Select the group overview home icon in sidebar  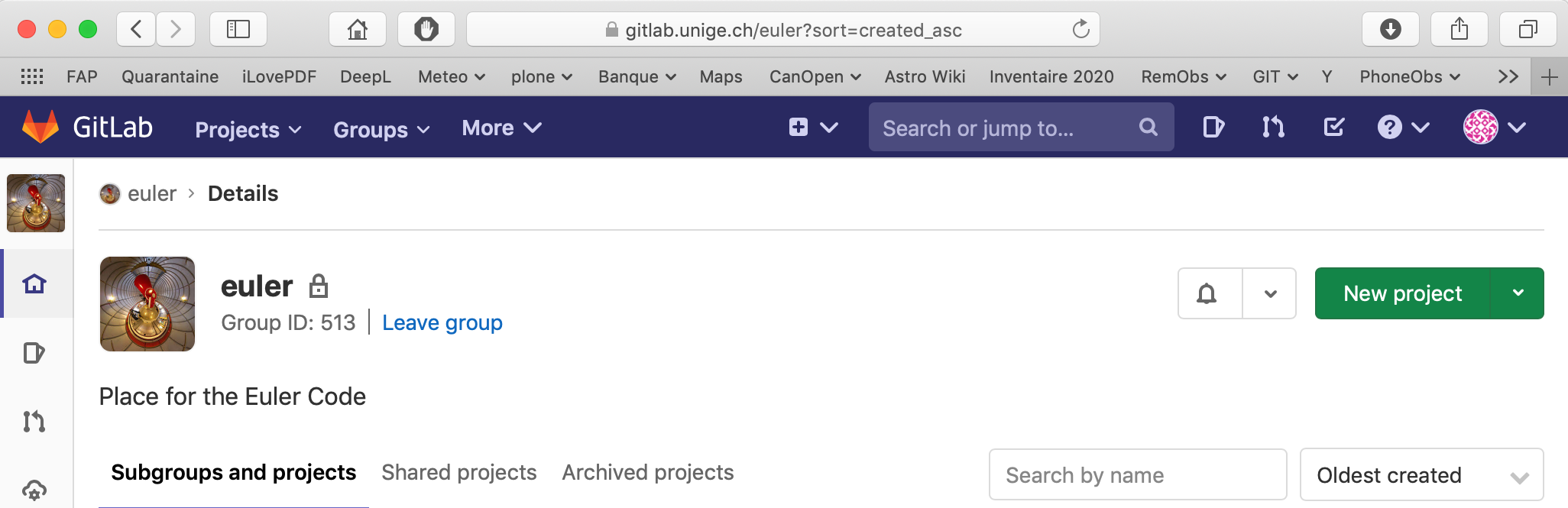(x=35, y=283)
